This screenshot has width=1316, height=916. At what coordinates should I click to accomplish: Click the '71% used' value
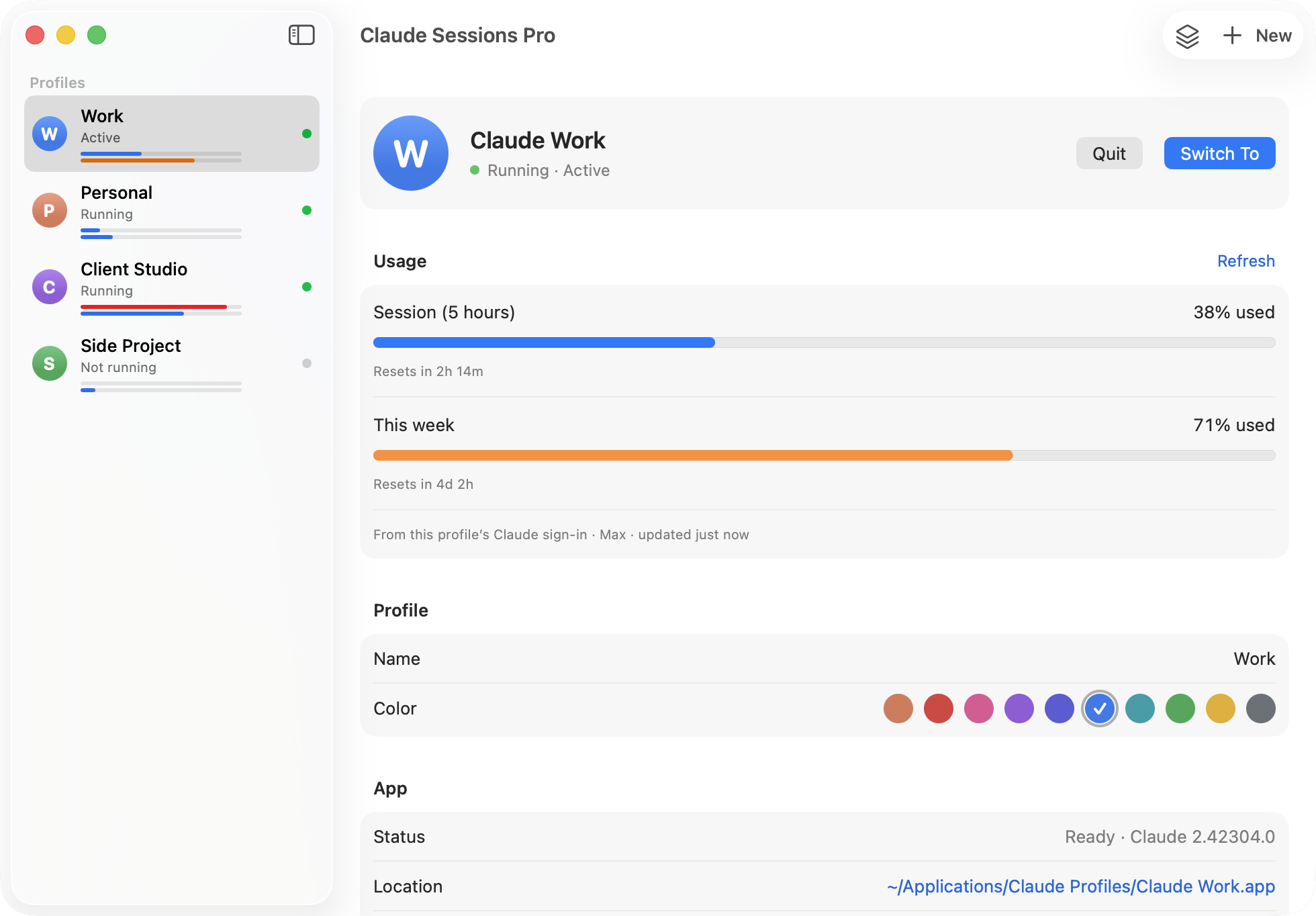tap(1234, 425)
